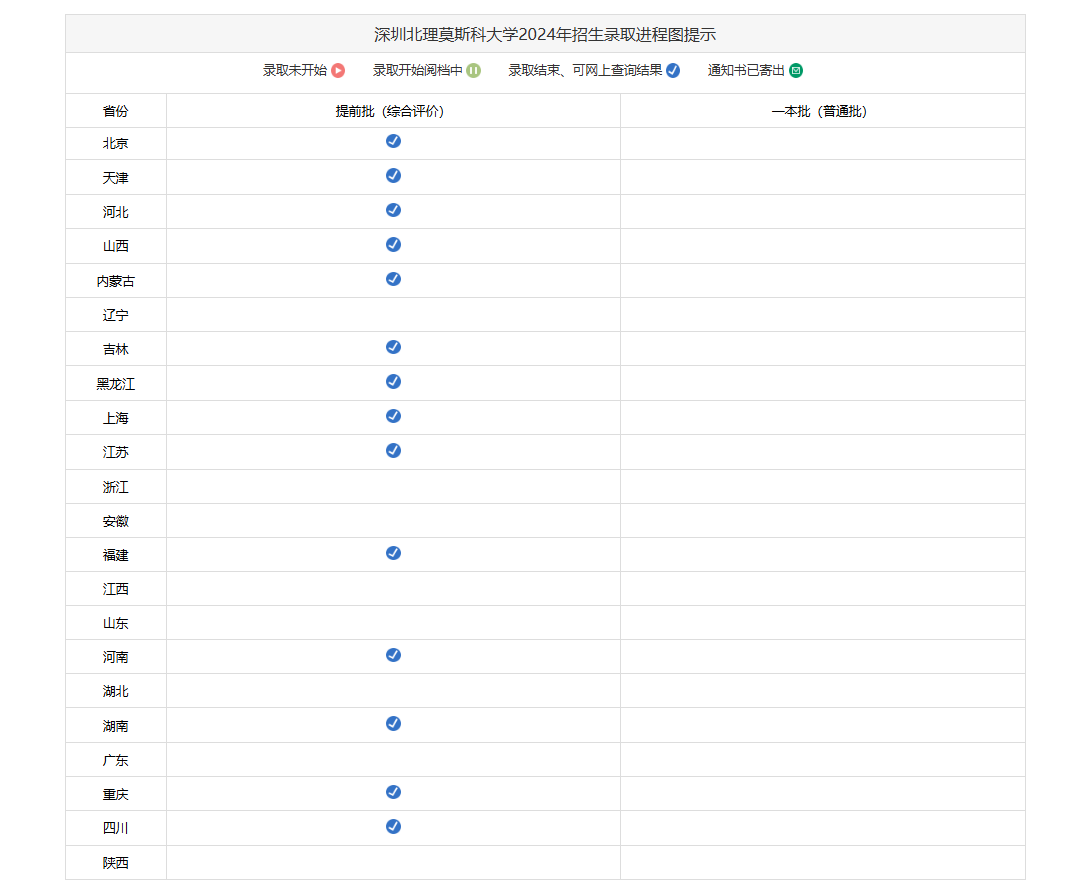
Task: Click the blue check in 江苏 row
Action: tap(394, 450)
